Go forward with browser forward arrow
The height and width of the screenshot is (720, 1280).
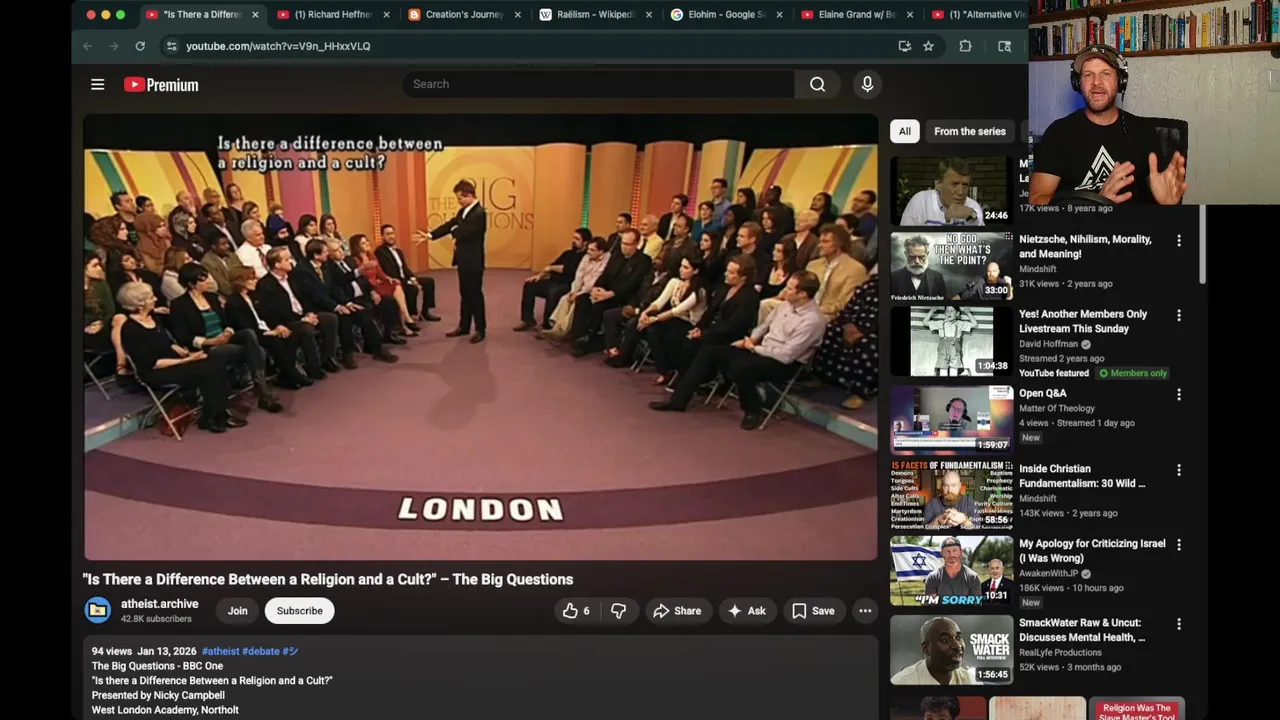click(113, 46)
